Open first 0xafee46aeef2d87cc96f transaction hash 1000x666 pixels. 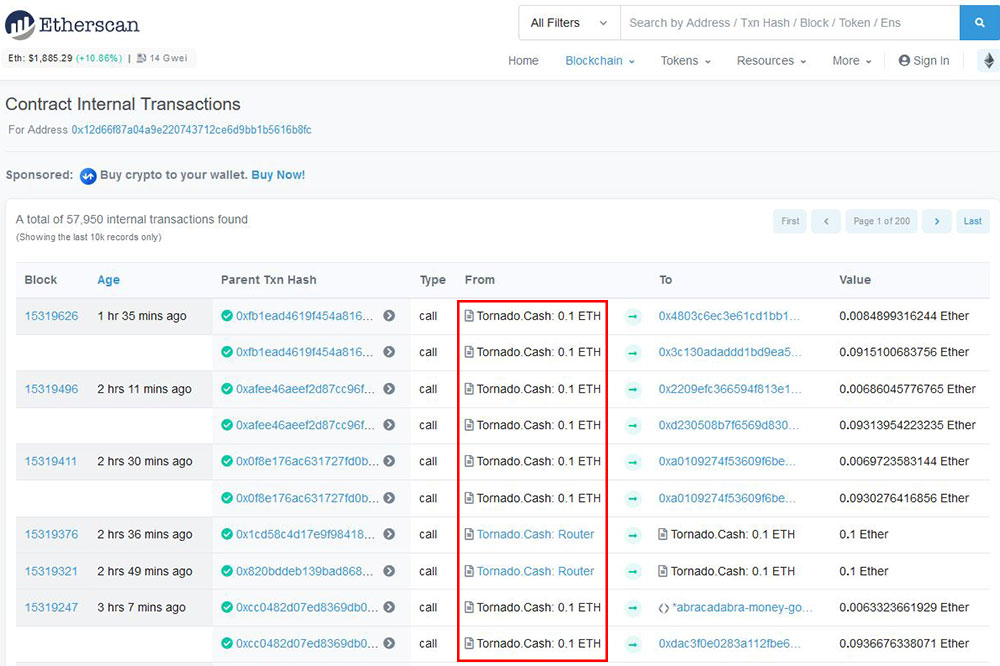tap(305, 388)
